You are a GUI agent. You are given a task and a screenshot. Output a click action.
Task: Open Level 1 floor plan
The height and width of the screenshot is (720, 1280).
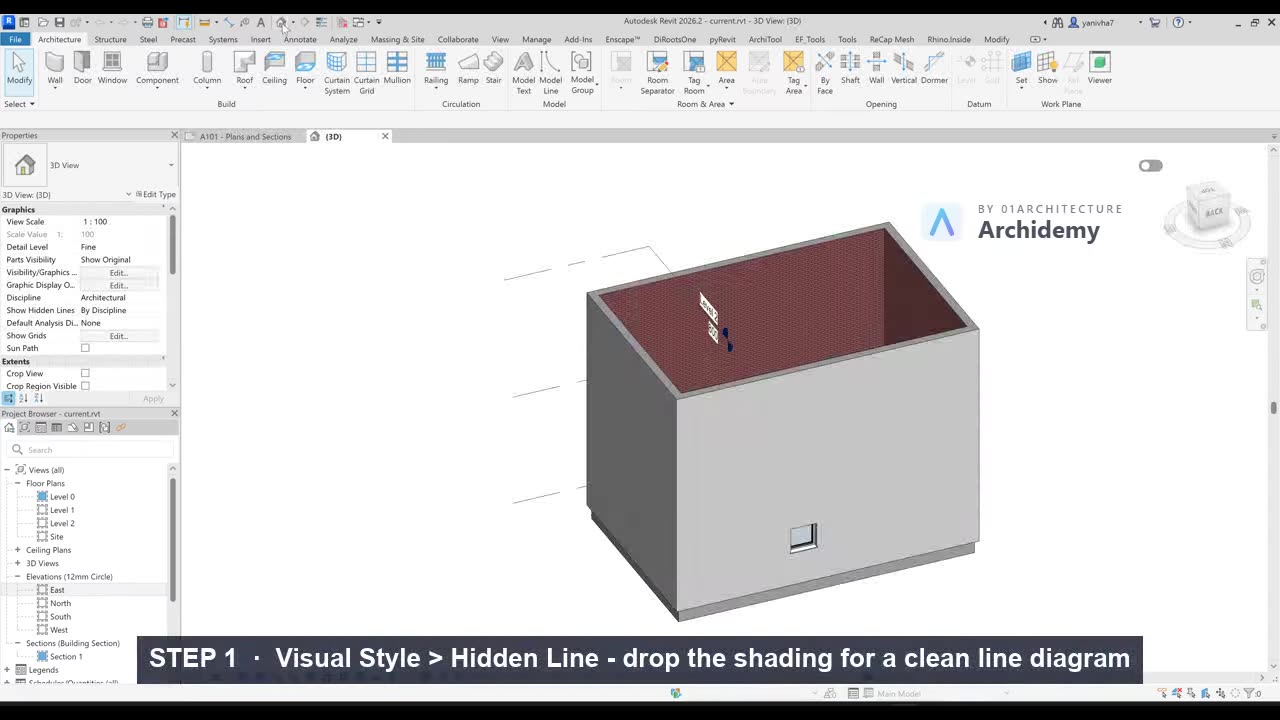[62, 510]
